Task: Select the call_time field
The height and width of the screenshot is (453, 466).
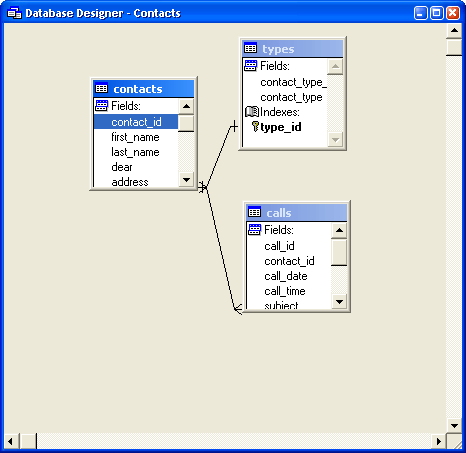Action: (285, 291)
